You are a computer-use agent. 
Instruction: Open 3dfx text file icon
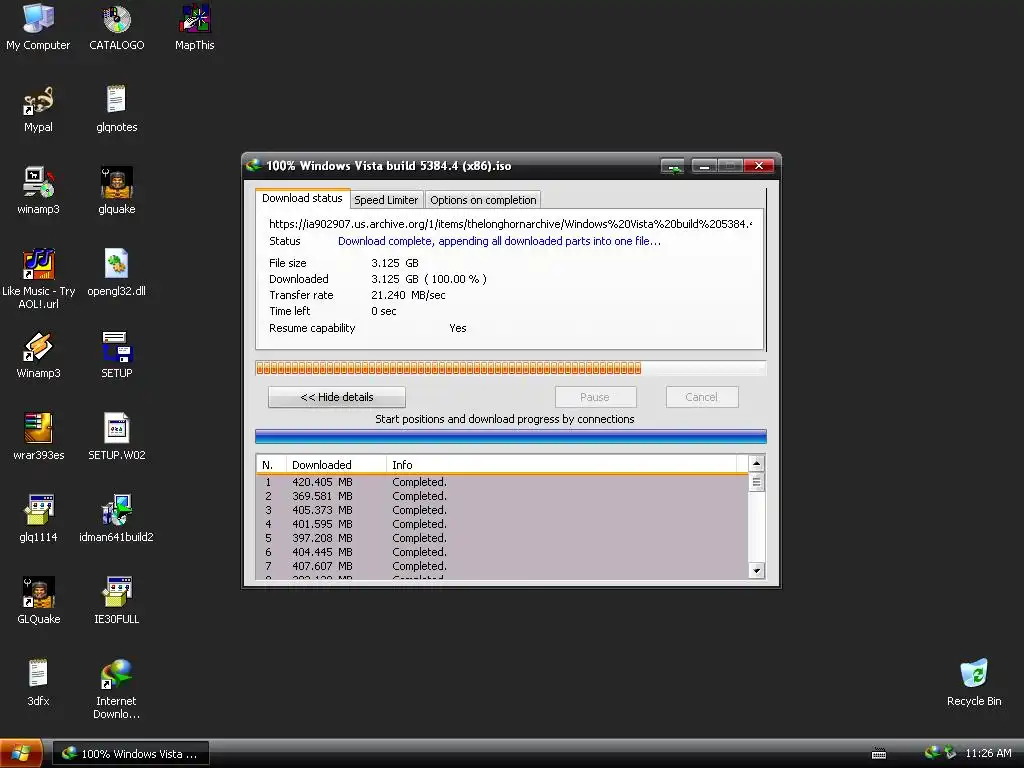point(38,682)
